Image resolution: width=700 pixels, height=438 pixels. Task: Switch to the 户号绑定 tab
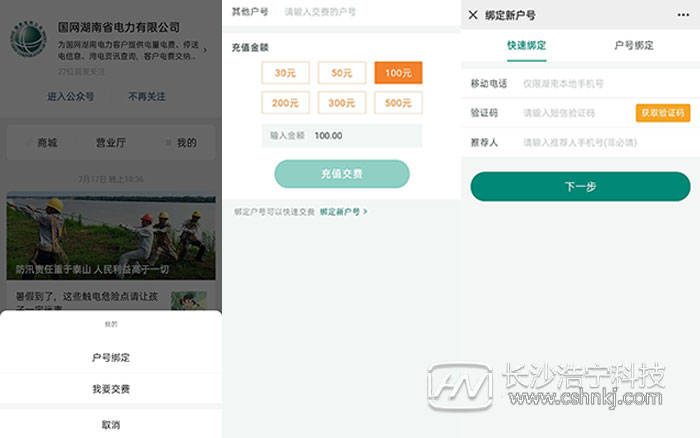click(633, 46)
